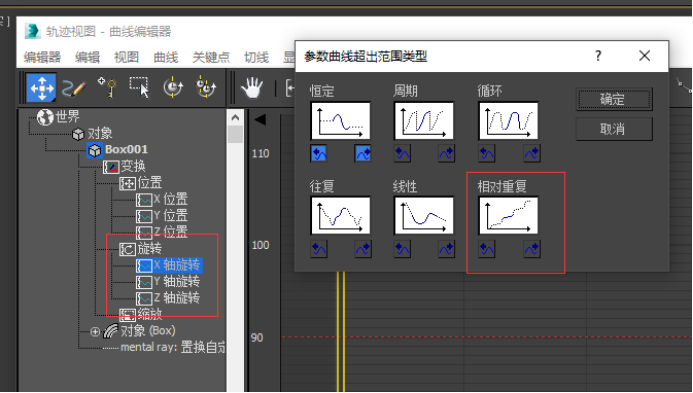
Task: Toggle 恒定 incoming range button
Action: click(319, 153)
